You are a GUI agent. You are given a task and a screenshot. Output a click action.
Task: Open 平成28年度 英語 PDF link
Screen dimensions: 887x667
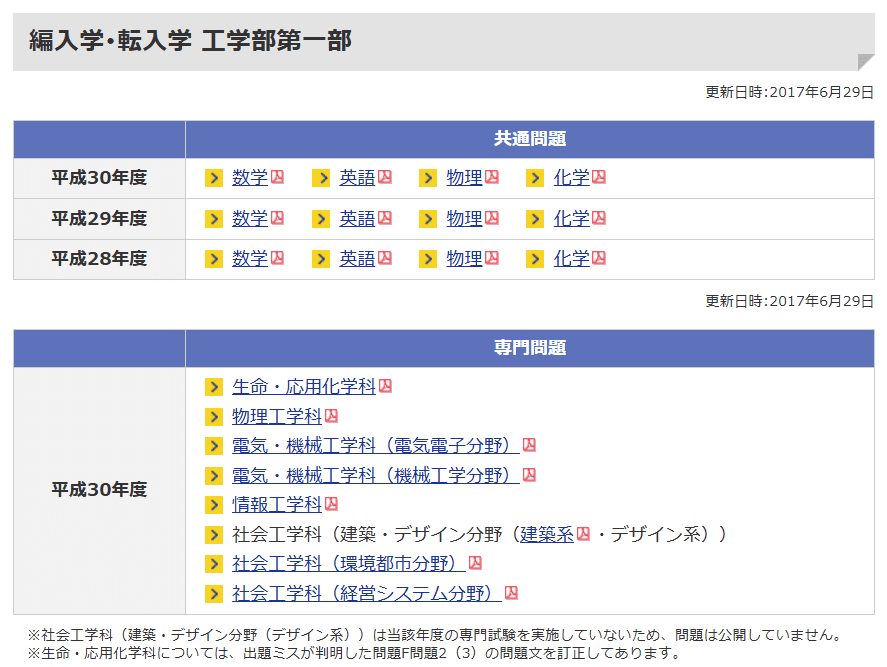[x=357, y=259]
